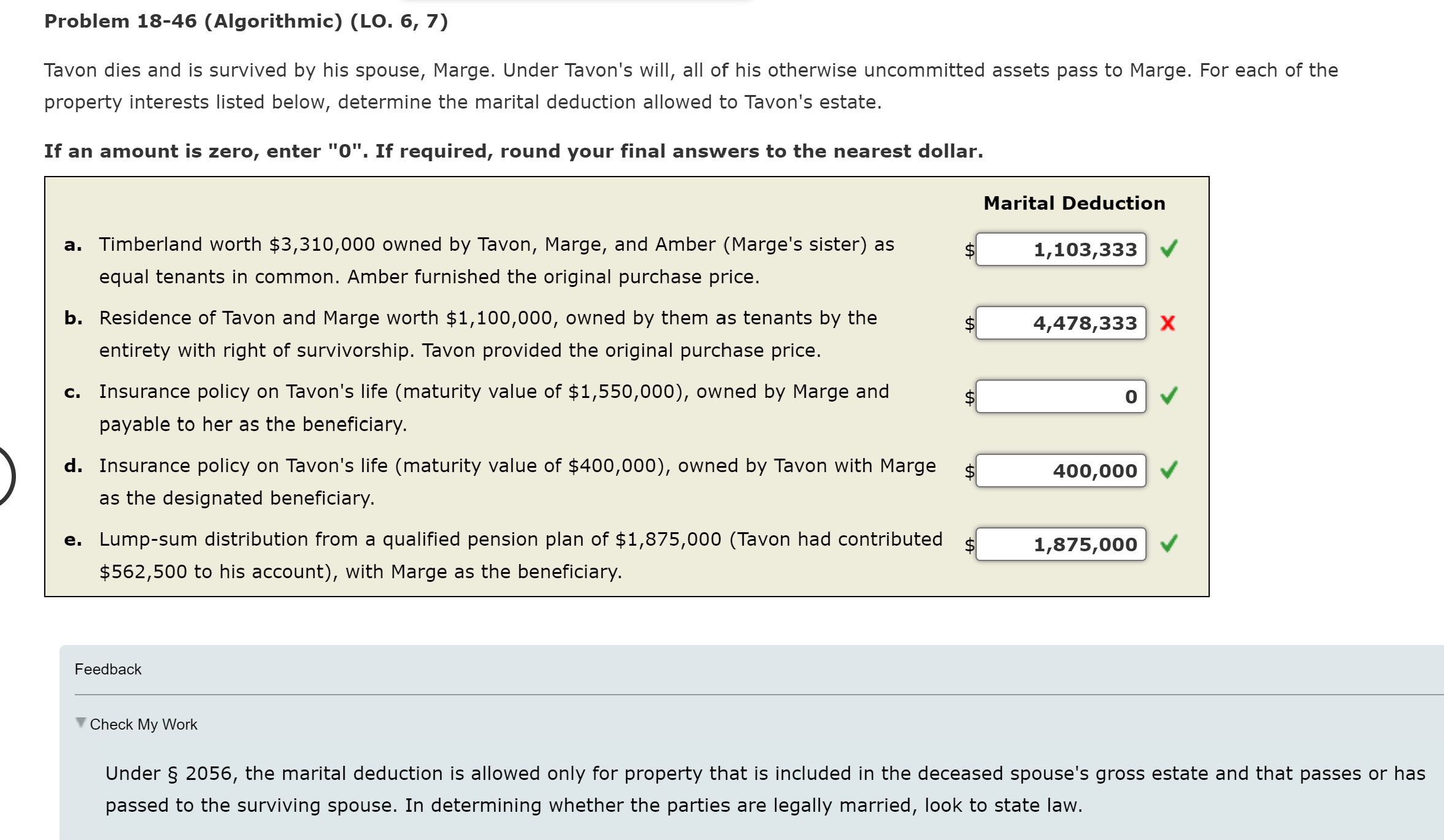Click the answer field showing 0
Image resolution: width=1444 pixels, height=840 pixels.
1061,396
